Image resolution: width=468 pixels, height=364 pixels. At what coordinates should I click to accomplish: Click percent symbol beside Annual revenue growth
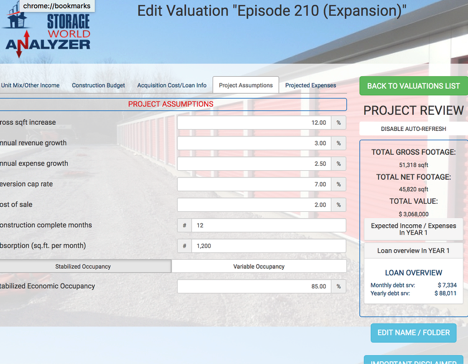[339, 143]
